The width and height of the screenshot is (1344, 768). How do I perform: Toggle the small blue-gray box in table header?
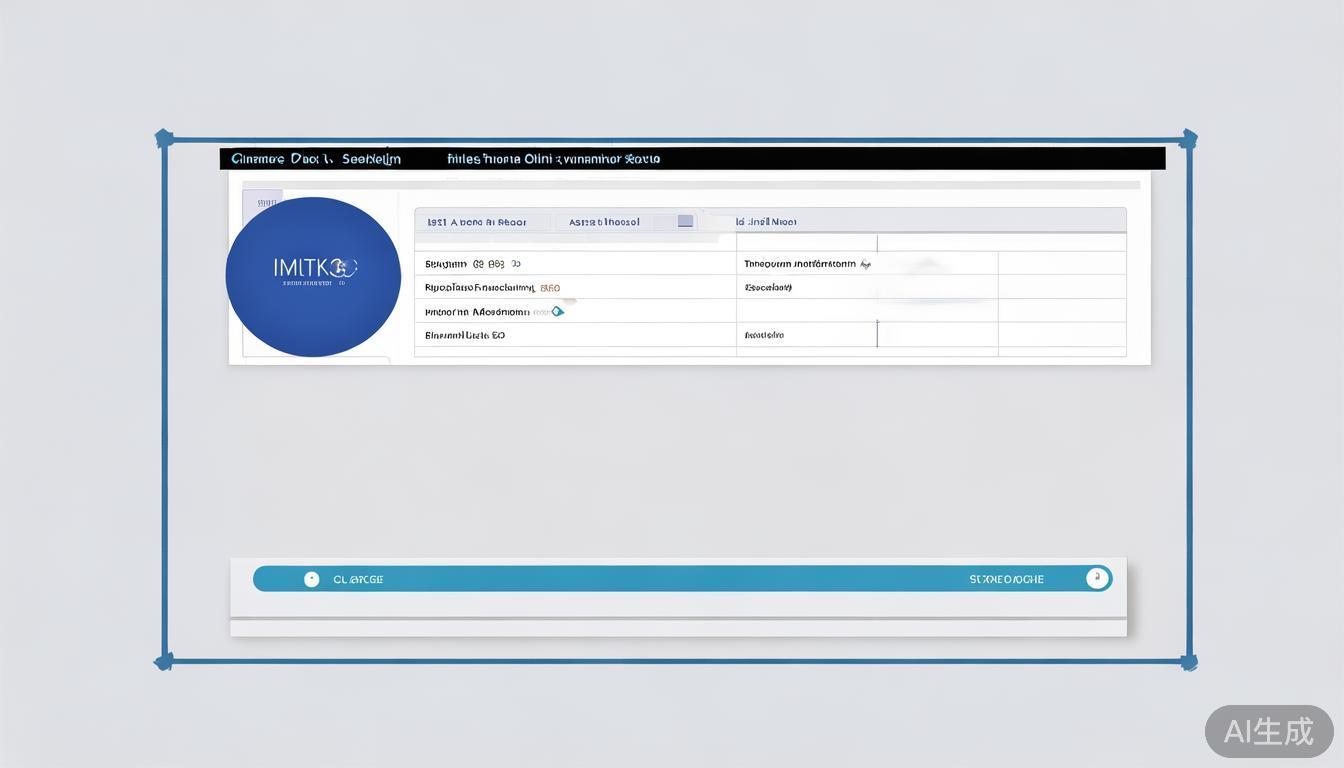[685, 221]
